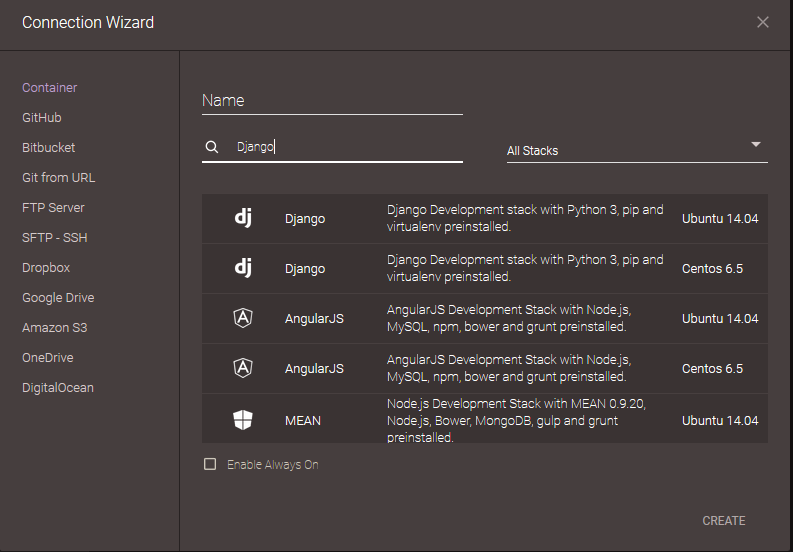This screenshot has width=793, height=552.
Task: Select the GitHub connection type
Action: point(42,118)
